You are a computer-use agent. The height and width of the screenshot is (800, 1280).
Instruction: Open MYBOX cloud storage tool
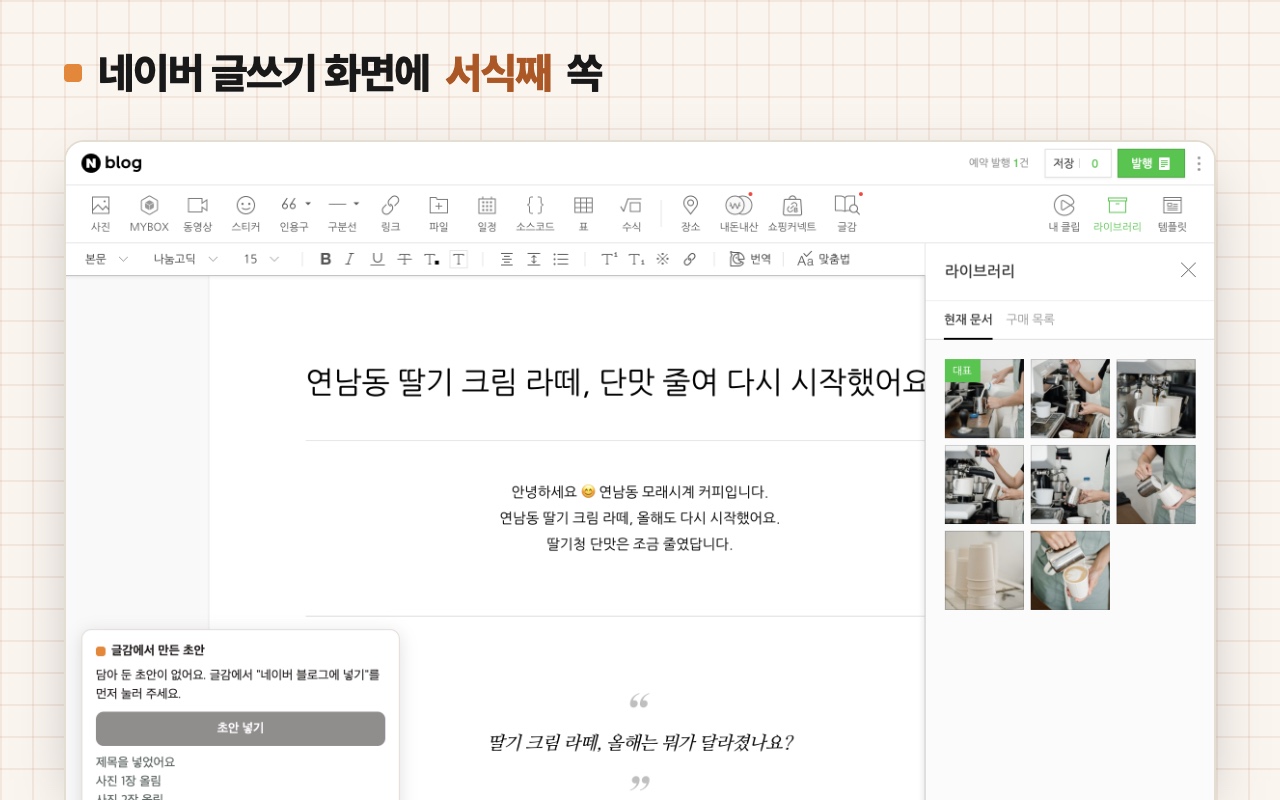click(x=149, y=213)
